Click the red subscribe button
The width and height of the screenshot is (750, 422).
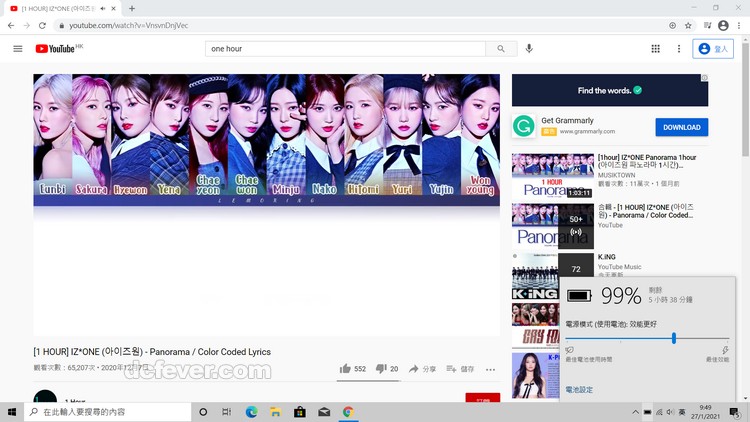(x=483, y=398)
